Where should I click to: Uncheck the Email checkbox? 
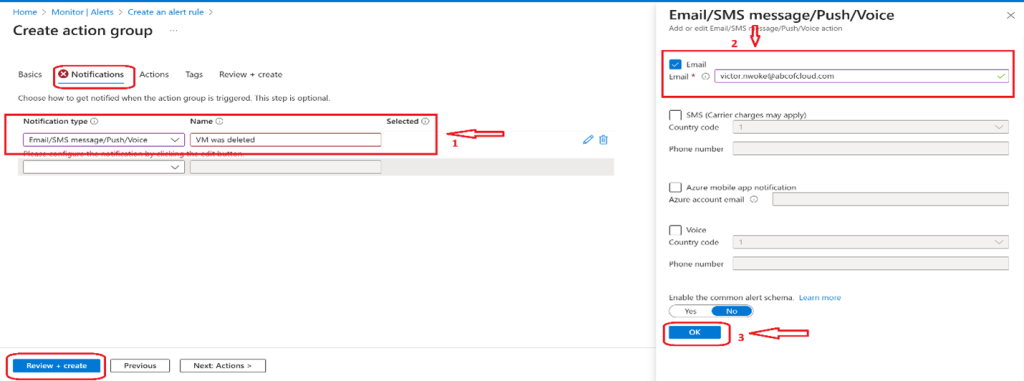tap(675, 64)
